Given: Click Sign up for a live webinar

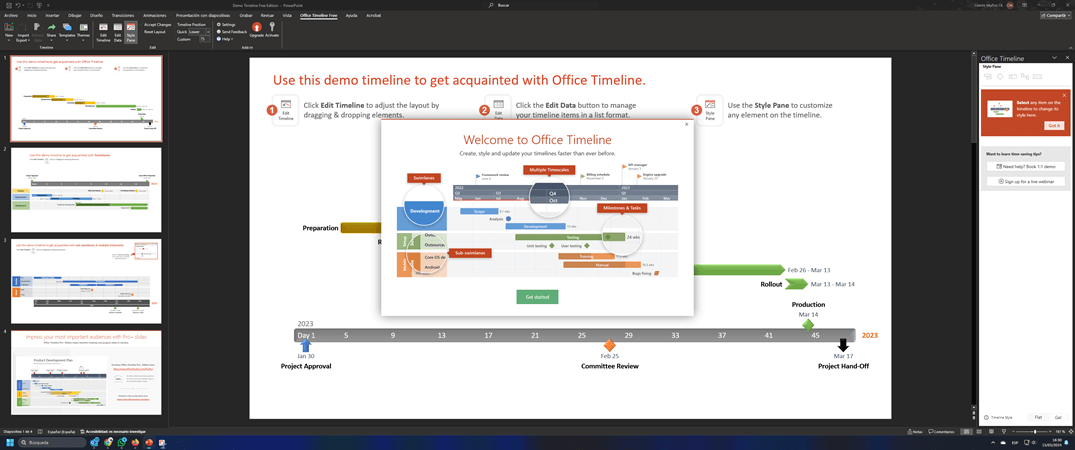Looking at the screenshot, I should pos(1026,182).
